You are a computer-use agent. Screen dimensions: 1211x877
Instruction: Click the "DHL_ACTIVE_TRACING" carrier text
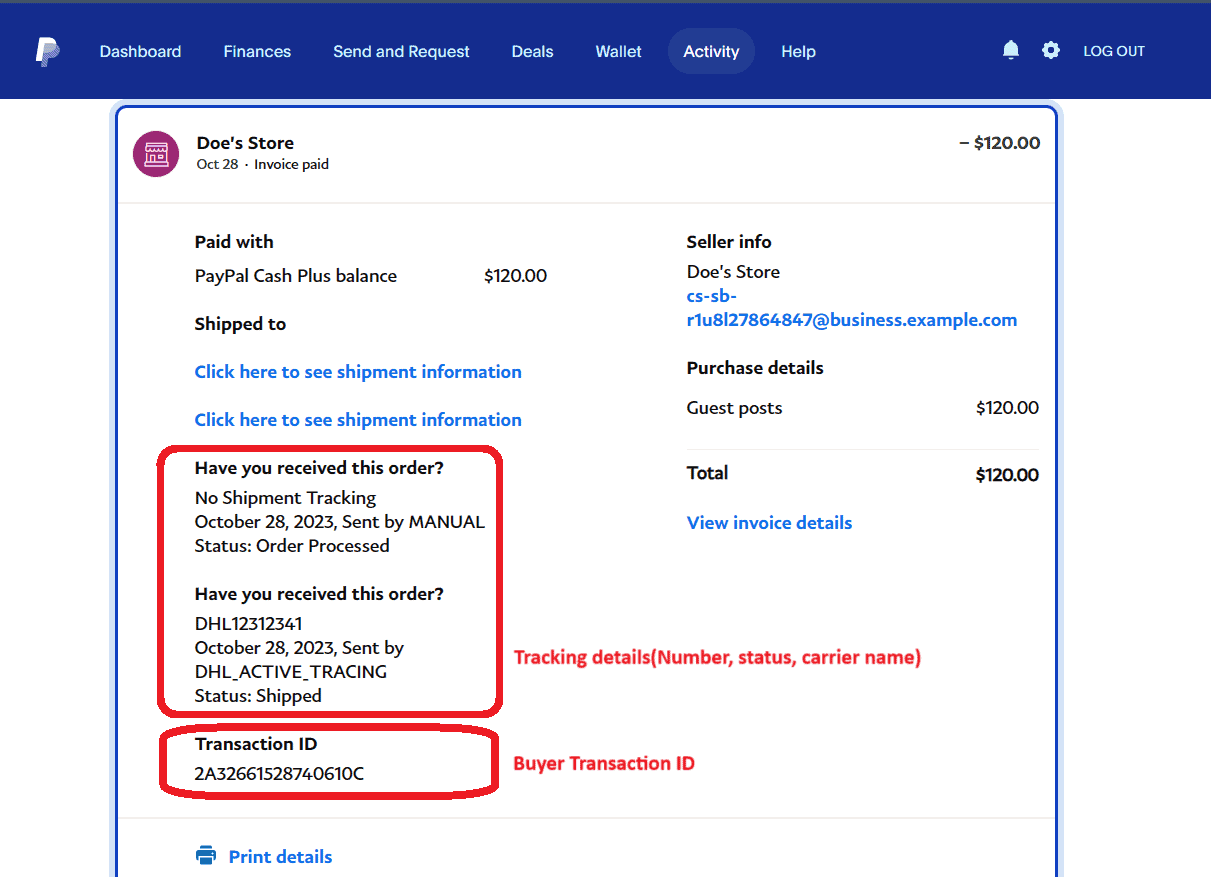[291, 672]
